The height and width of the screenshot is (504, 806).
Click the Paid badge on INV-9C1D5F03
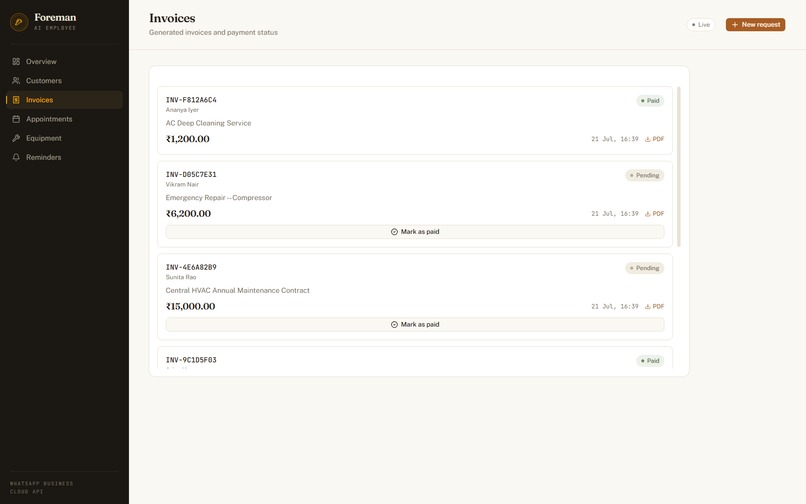point(650,361)
